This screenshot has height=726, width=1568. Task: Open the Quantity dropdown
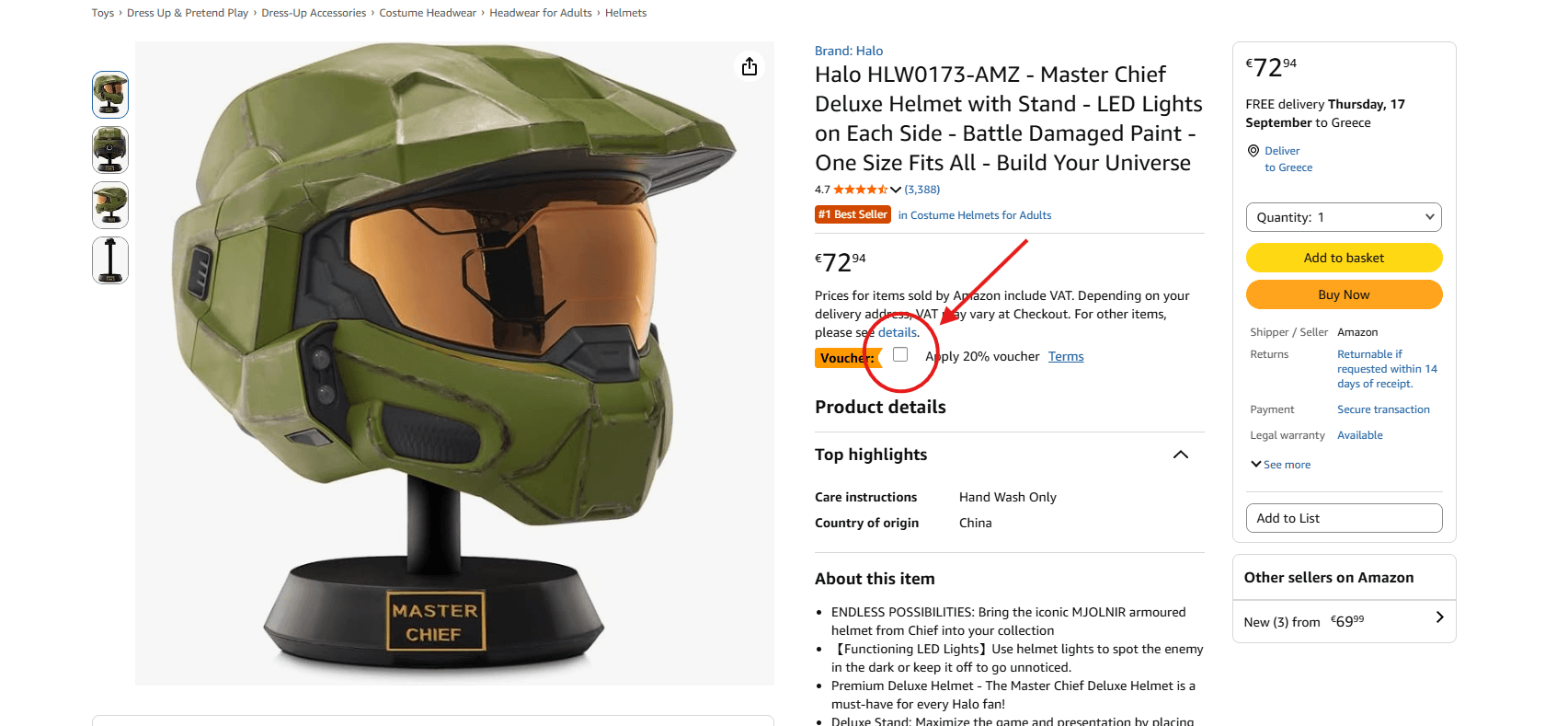[1344, 217]
